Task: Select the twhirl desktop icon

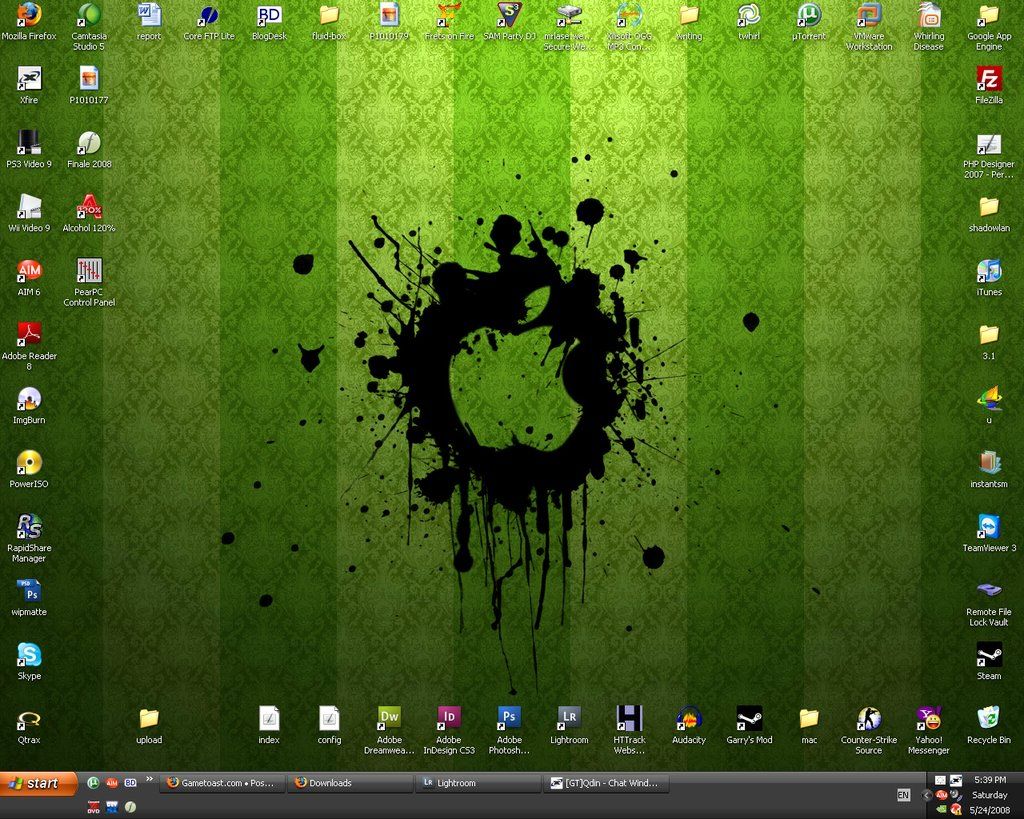Action: 749,22
